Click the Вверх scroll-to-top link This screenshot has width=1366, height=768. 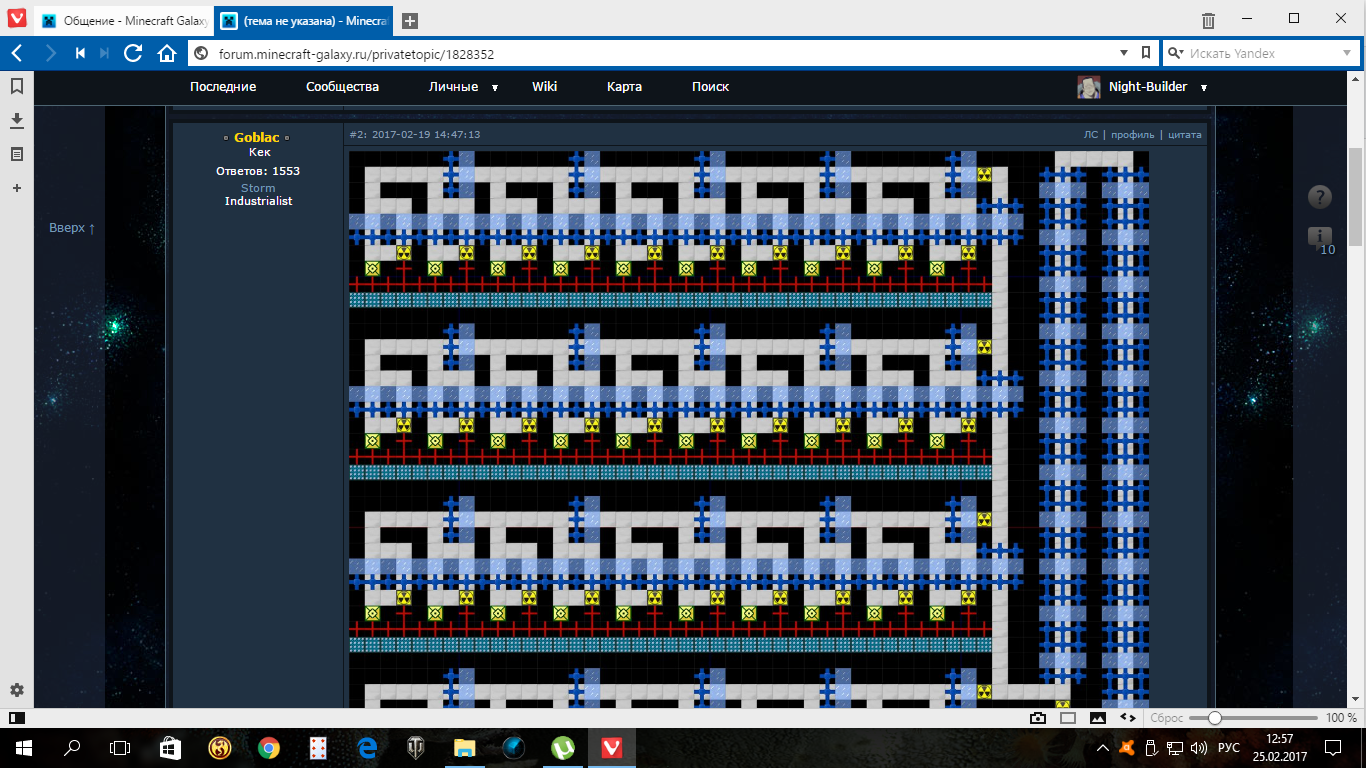(72, 228)
